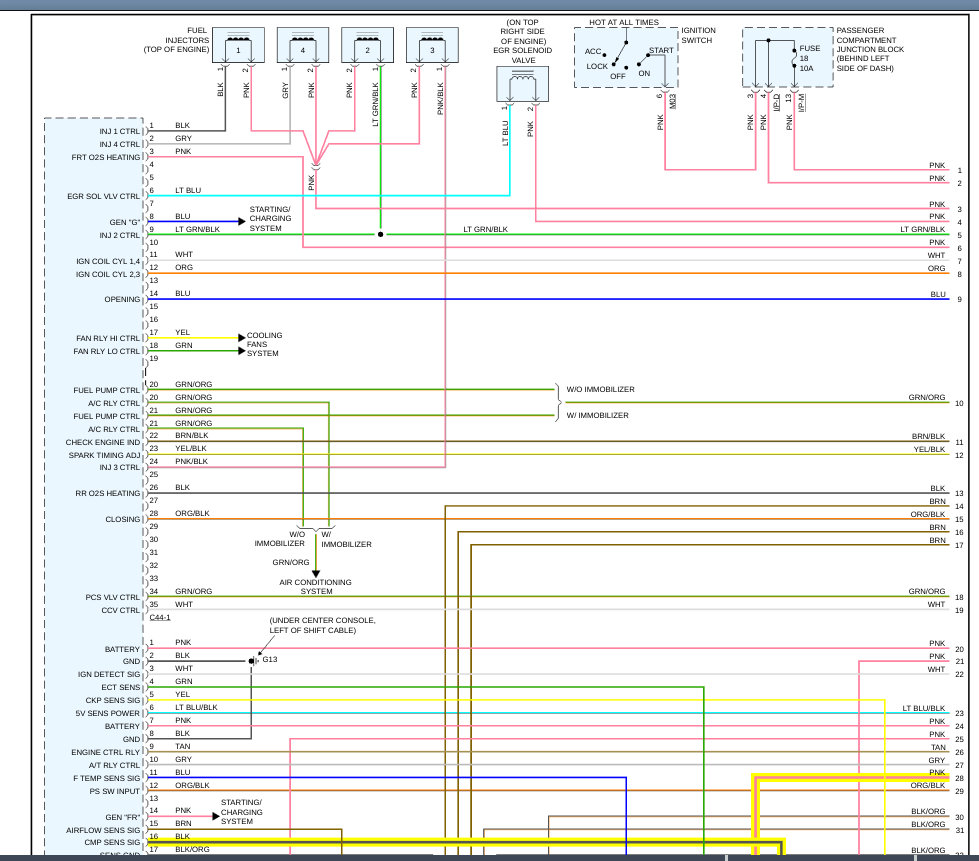Click the "CCV CTRL" pin label
979x861 pixels.
pos(121,611)
